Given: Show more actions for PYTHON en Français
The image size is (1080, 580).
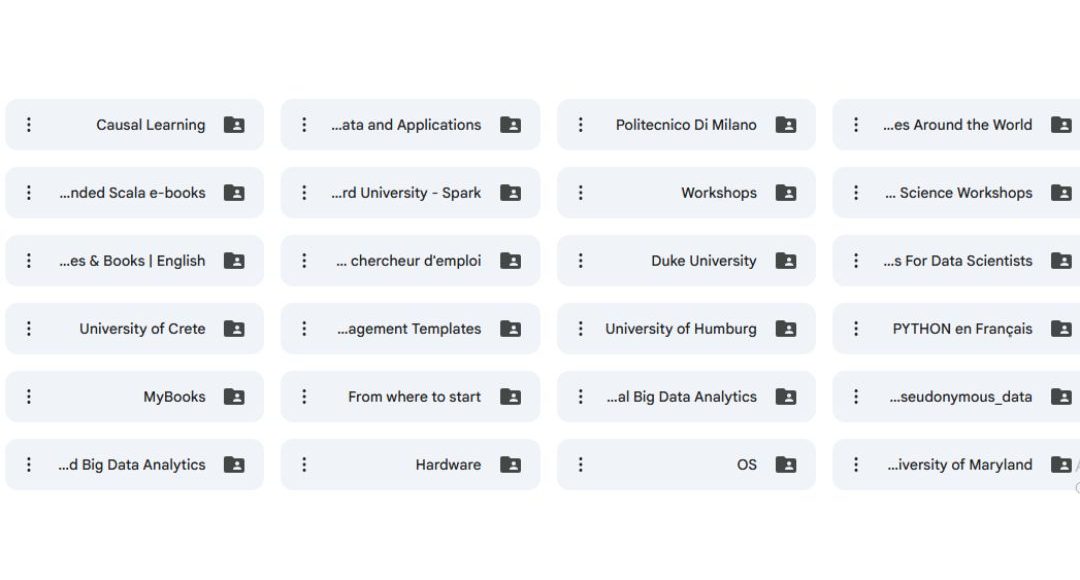Looking at the screenshot, I should pos(856,329).
